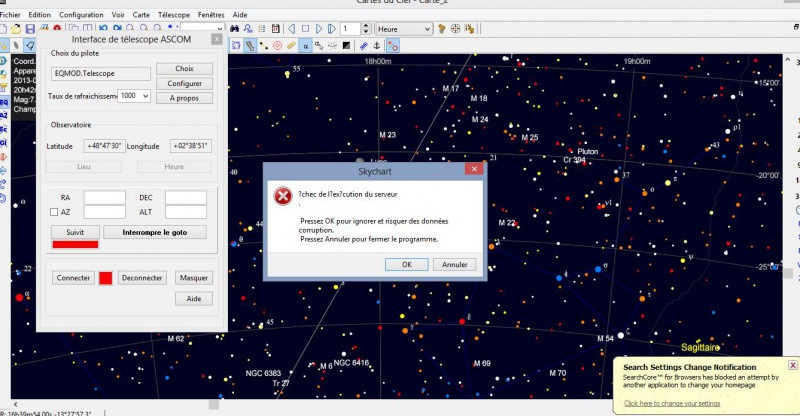Click Annuler in the Skychart dialog
The width and height of the screenshot is (800, 416).
(x=455, y=264)
